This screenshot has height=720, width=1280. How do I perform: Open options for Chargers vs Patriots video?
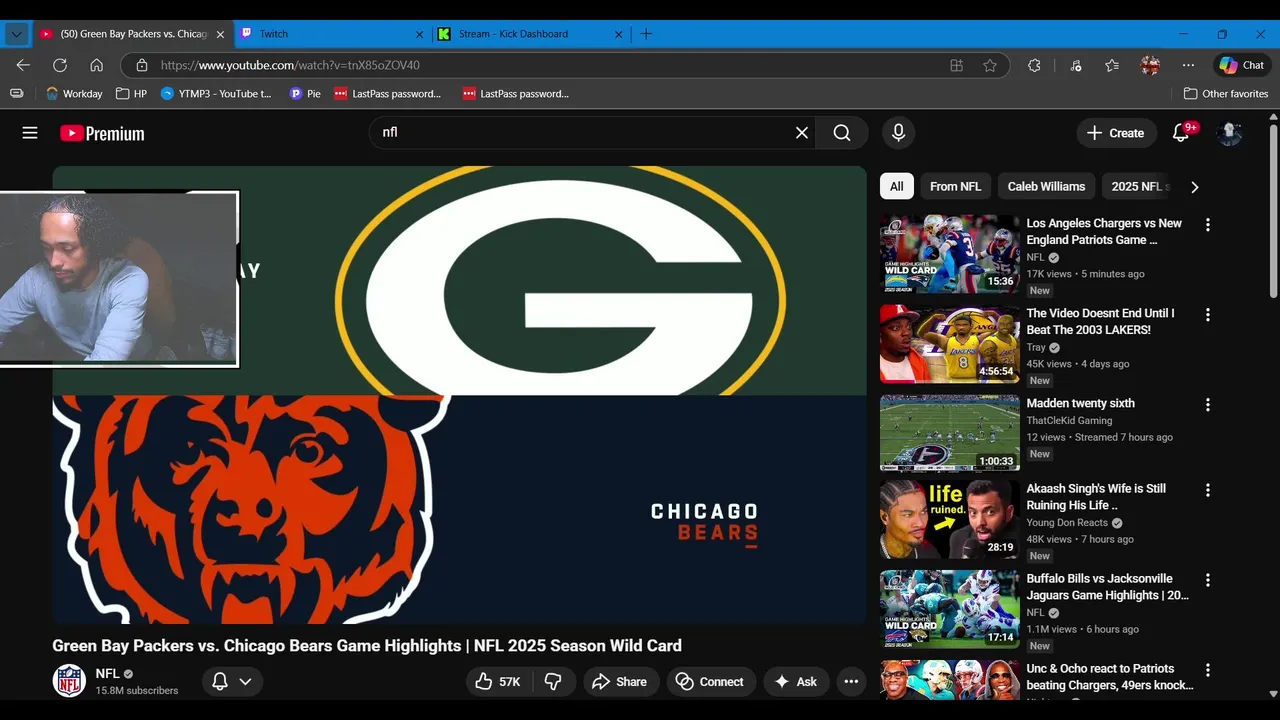pyautogui.click(x=1208, y=225)
